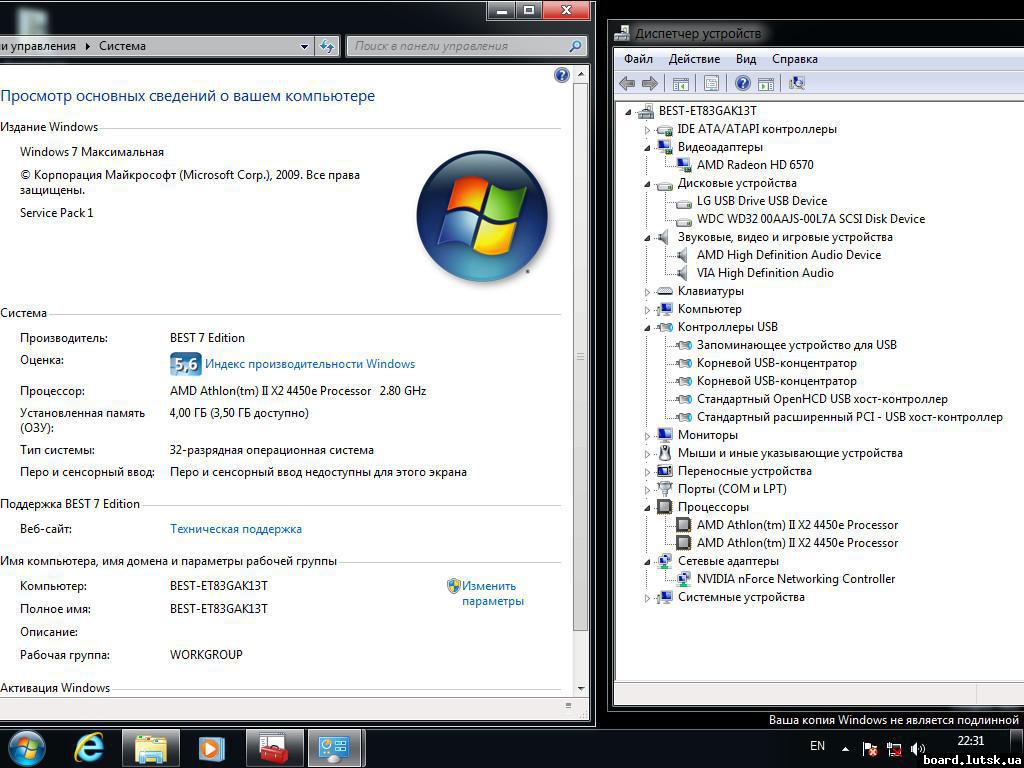Click the search field in control panel
This screenshot has height=768, width=1024.
[x=458, y=46]
